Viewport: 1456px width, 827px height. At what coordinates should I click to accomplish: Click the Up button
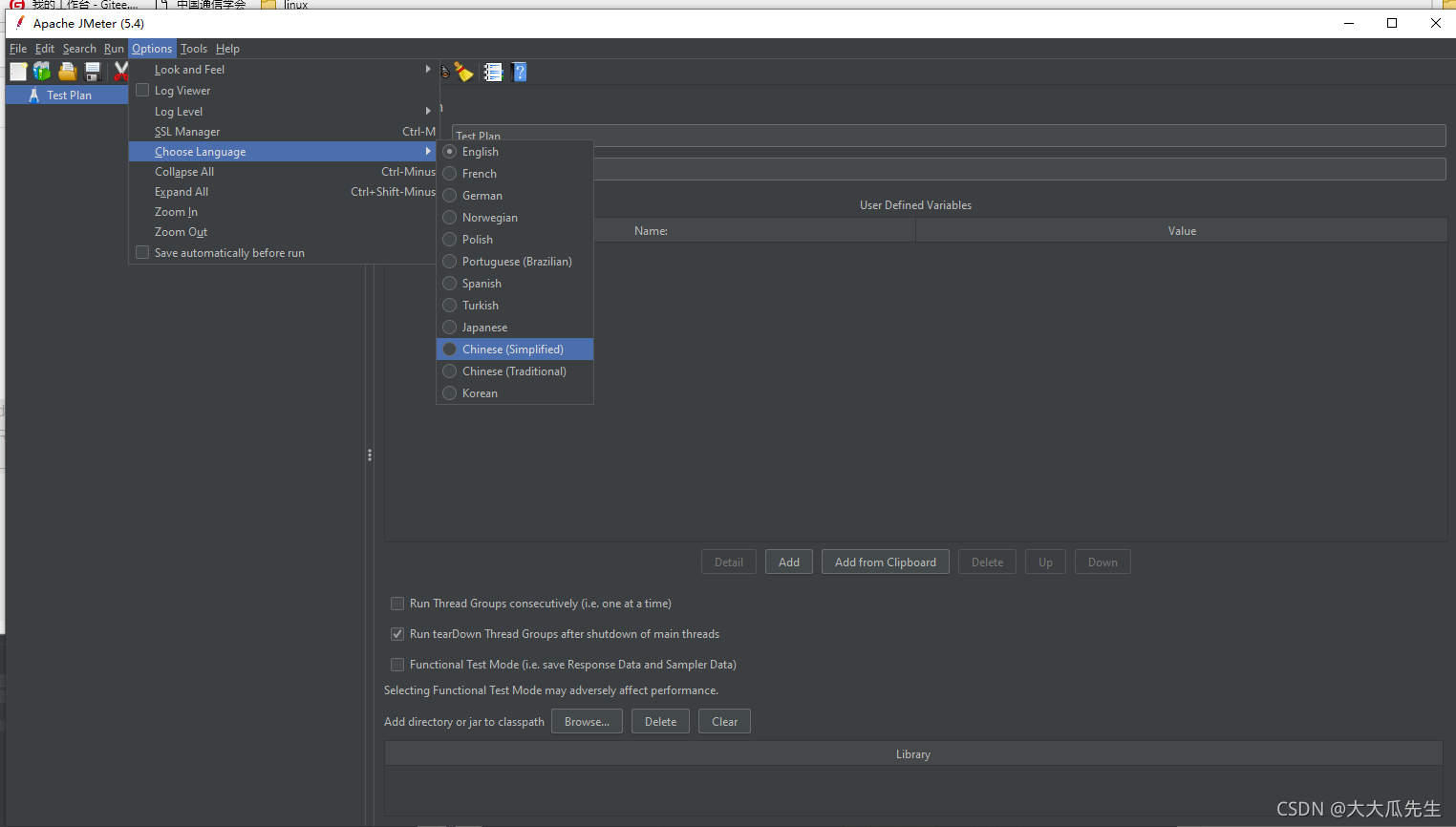[x=1046, y=562]
